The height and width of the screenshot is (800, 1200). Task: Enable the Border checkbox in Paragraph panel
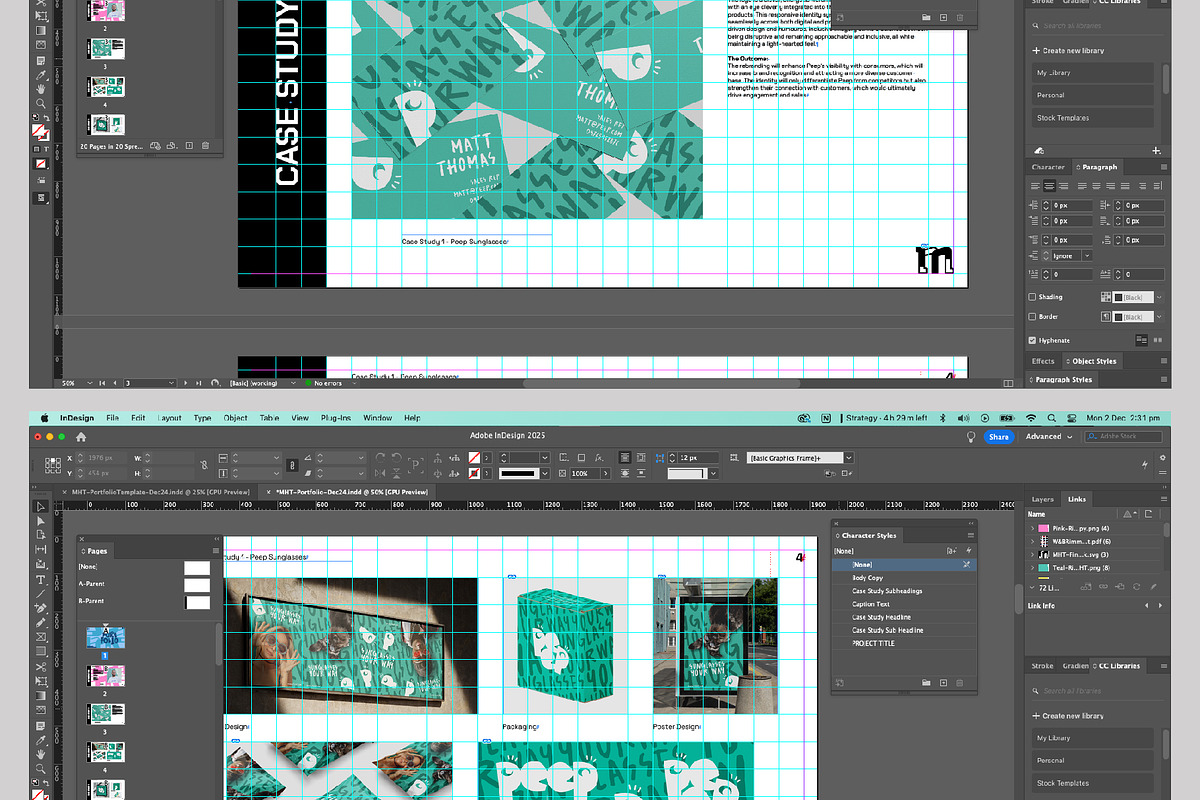1033,317
